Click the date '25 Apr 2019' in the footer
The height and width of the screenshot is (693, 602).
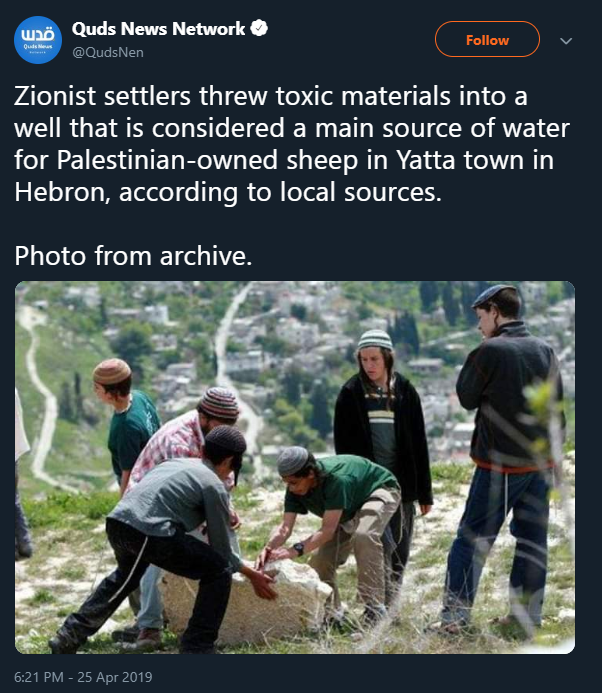pos(115,677)
